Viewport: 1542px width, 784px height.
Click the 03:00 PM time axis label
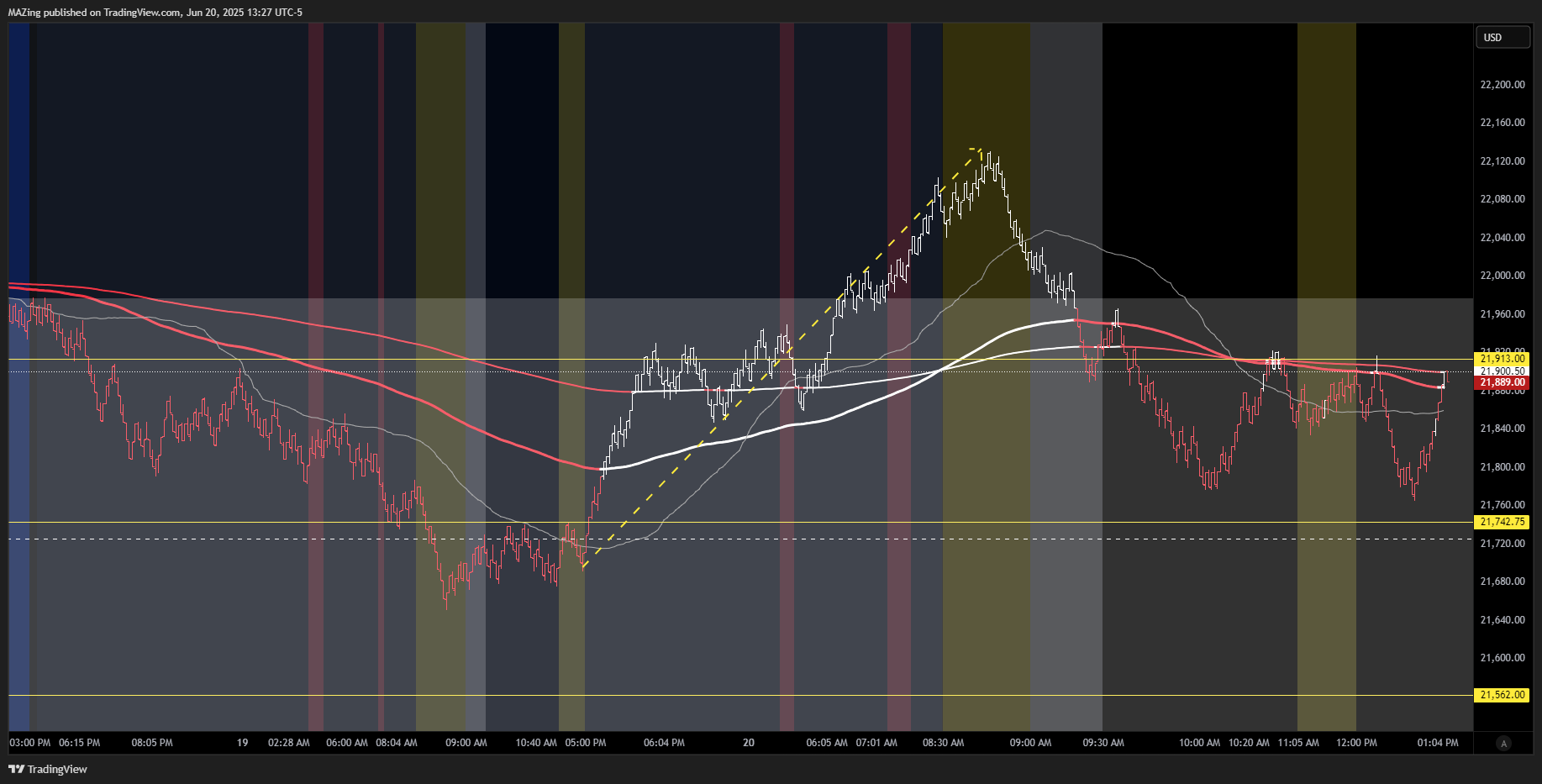pos(30,743)
